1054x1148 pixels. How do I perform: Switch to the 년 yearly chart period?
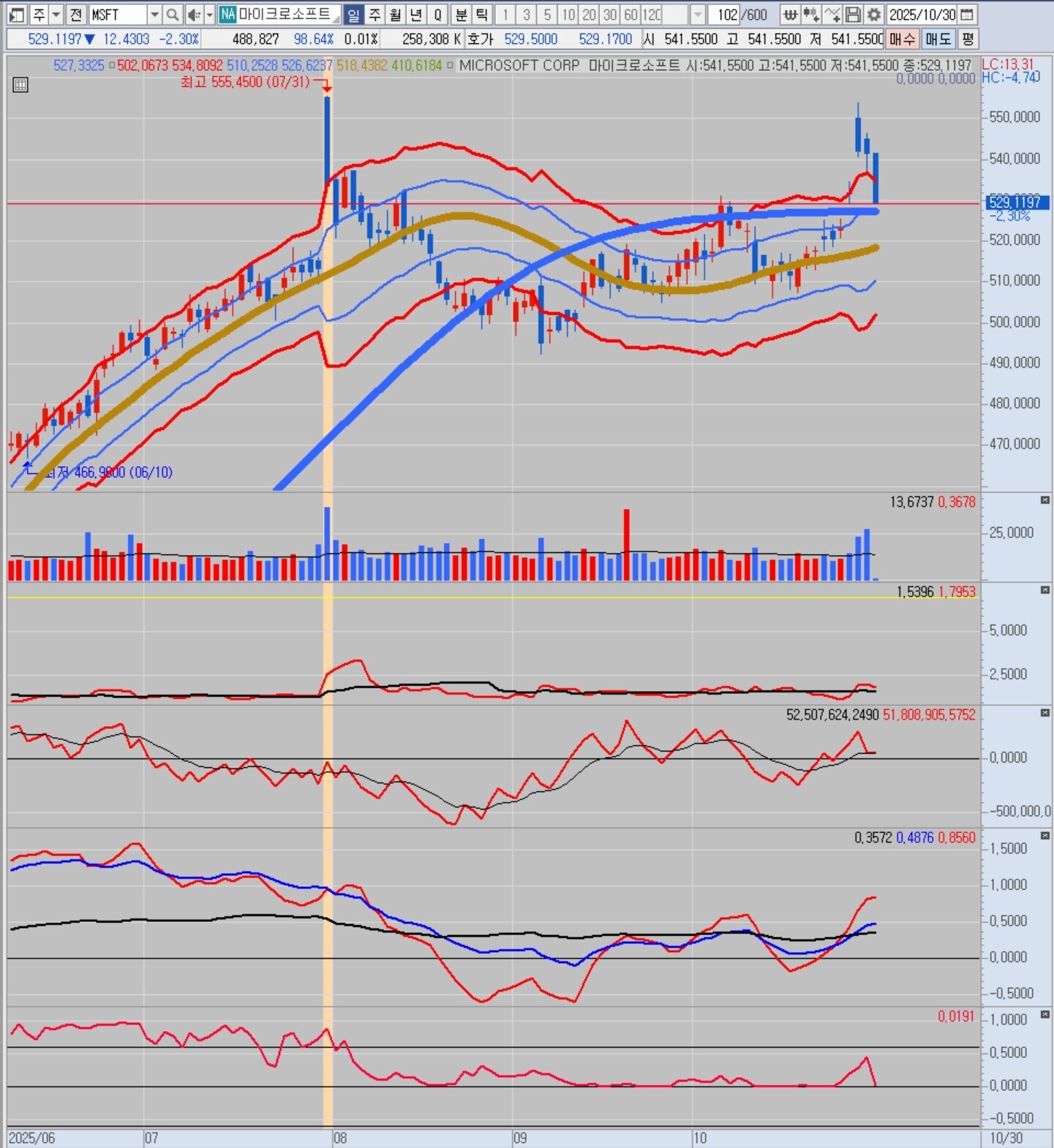(416, 14)
